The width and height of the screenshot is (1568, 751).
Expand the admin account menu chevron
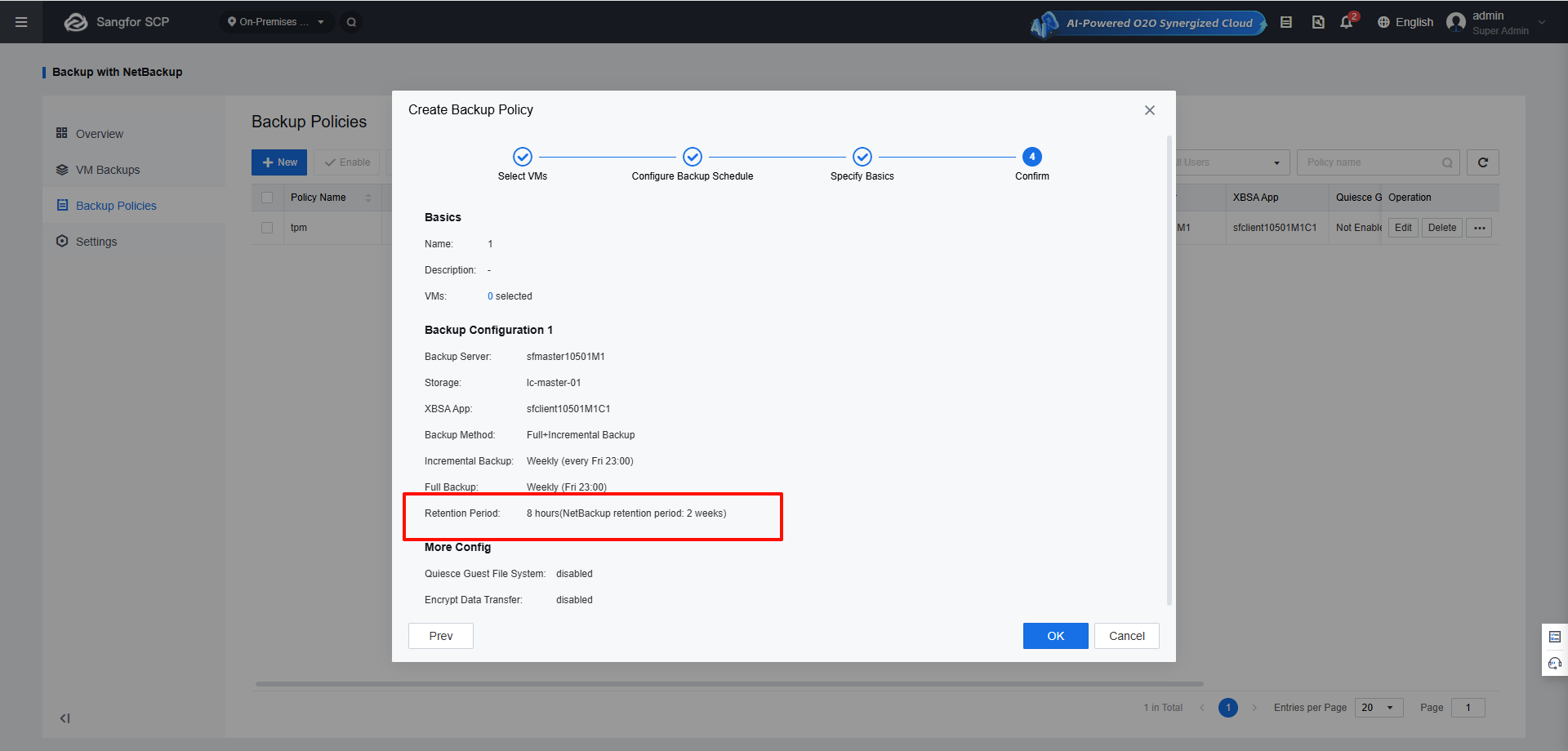(1542, 22)
